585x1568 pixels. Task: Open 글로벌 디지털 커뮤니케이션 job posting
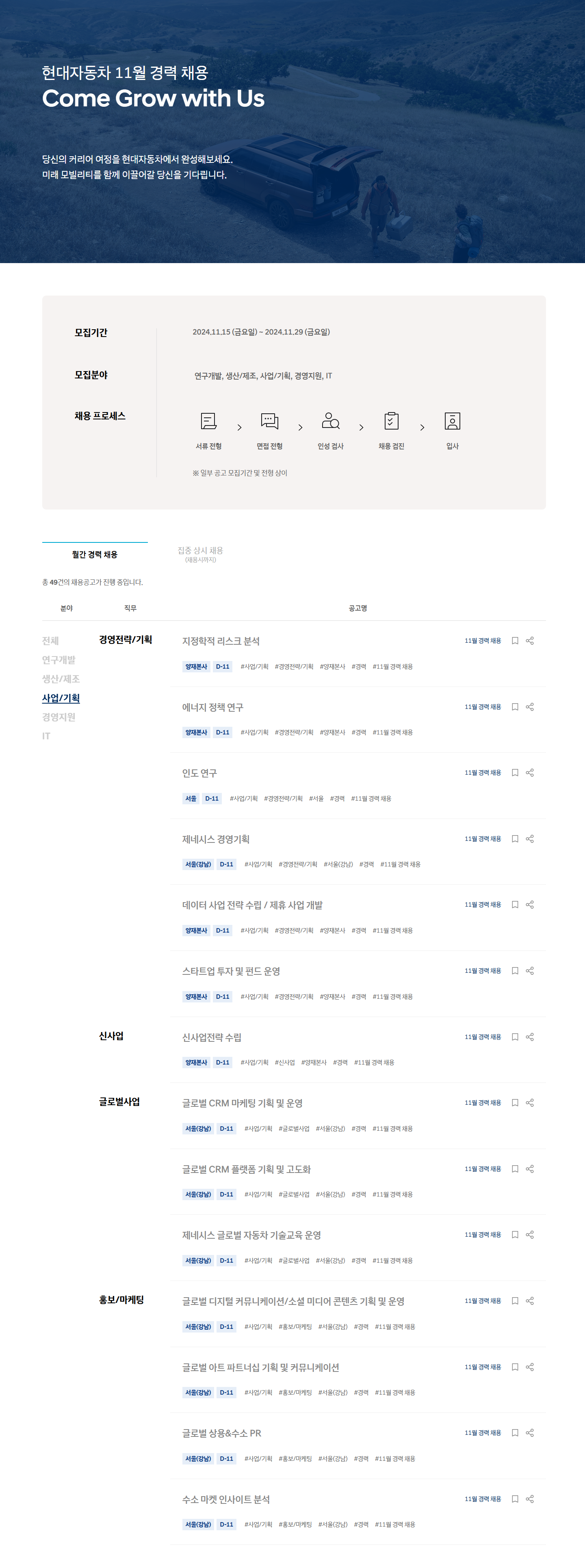293,1301
